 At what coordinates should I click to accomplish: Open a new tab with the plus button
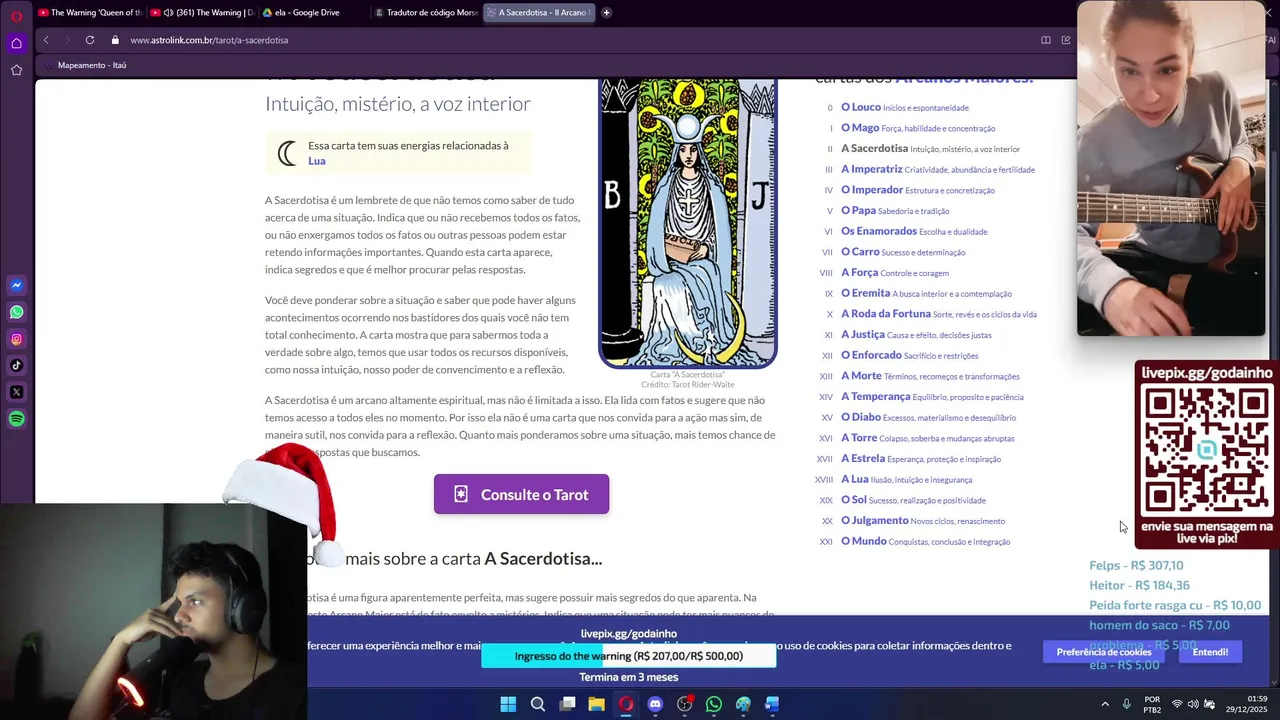[606, 13]
